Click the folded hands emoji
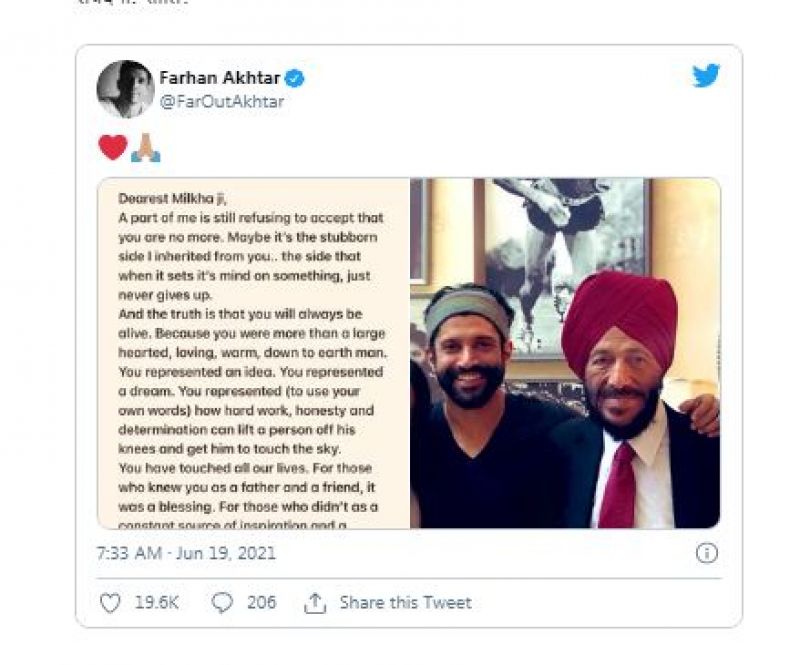800x665 pixels. click(145, 148)
